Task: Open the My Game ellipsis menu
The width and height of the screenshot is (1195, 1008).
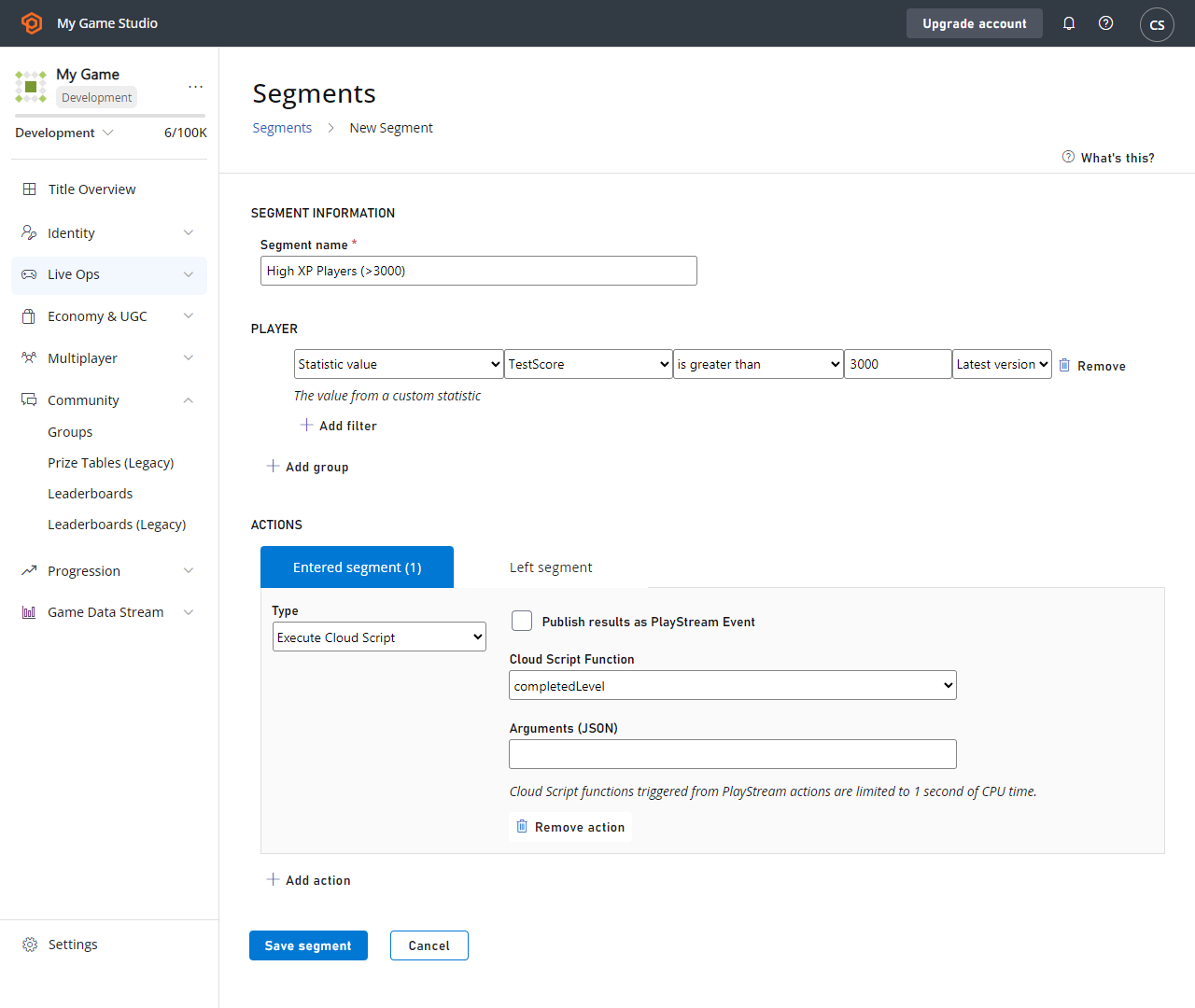Action: point(195,86)
